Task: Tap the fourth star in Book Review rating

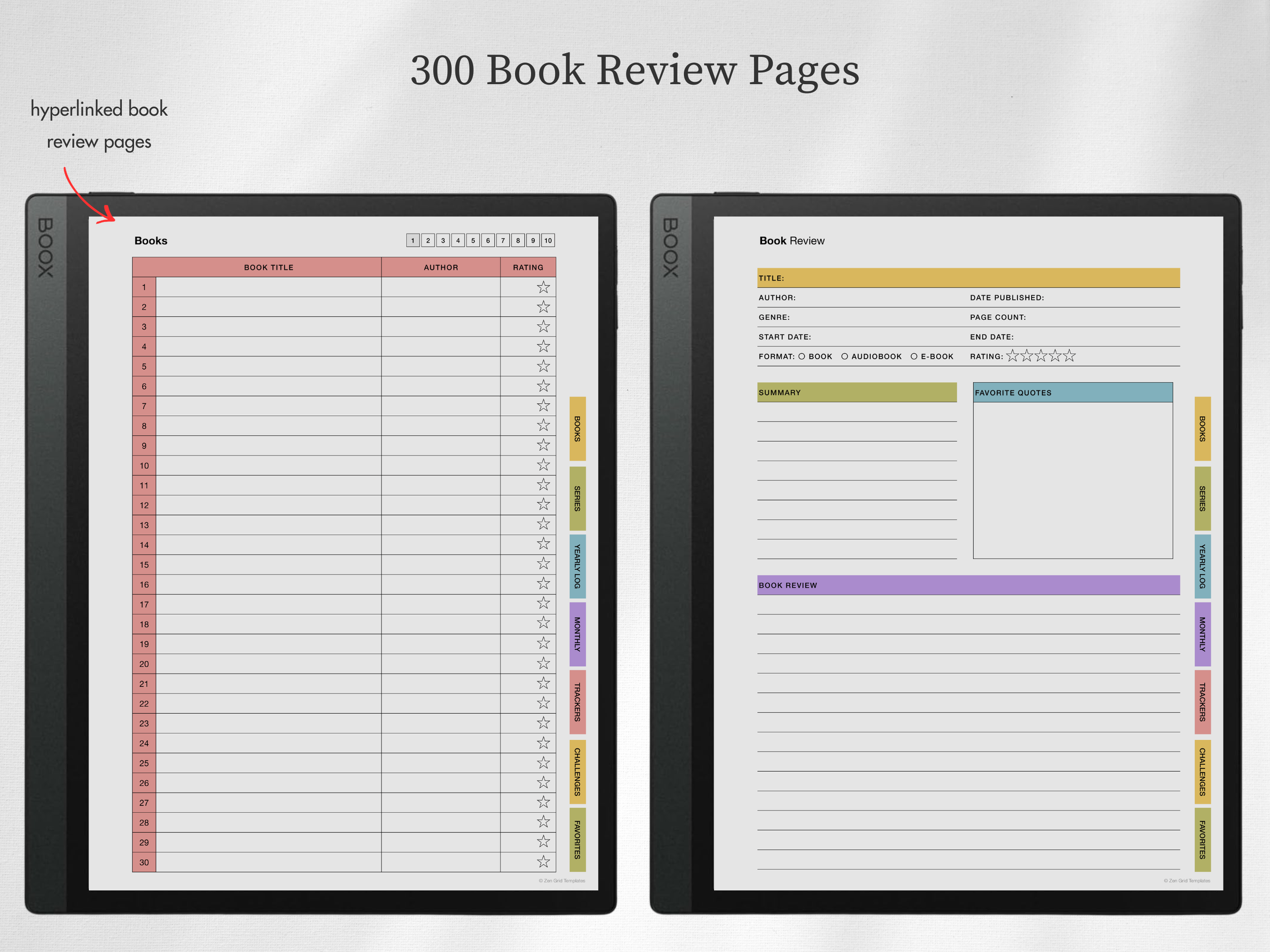Action: coord(1055,356)
